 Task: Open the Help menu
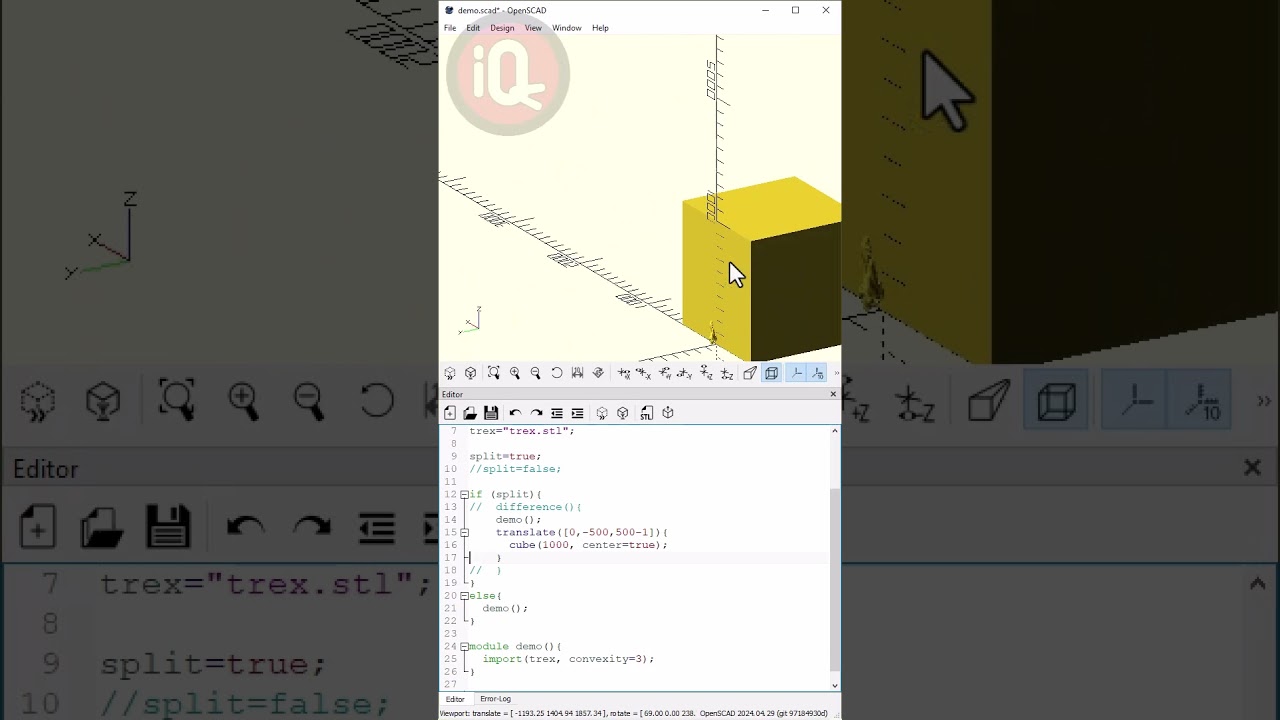click(600, 28)
